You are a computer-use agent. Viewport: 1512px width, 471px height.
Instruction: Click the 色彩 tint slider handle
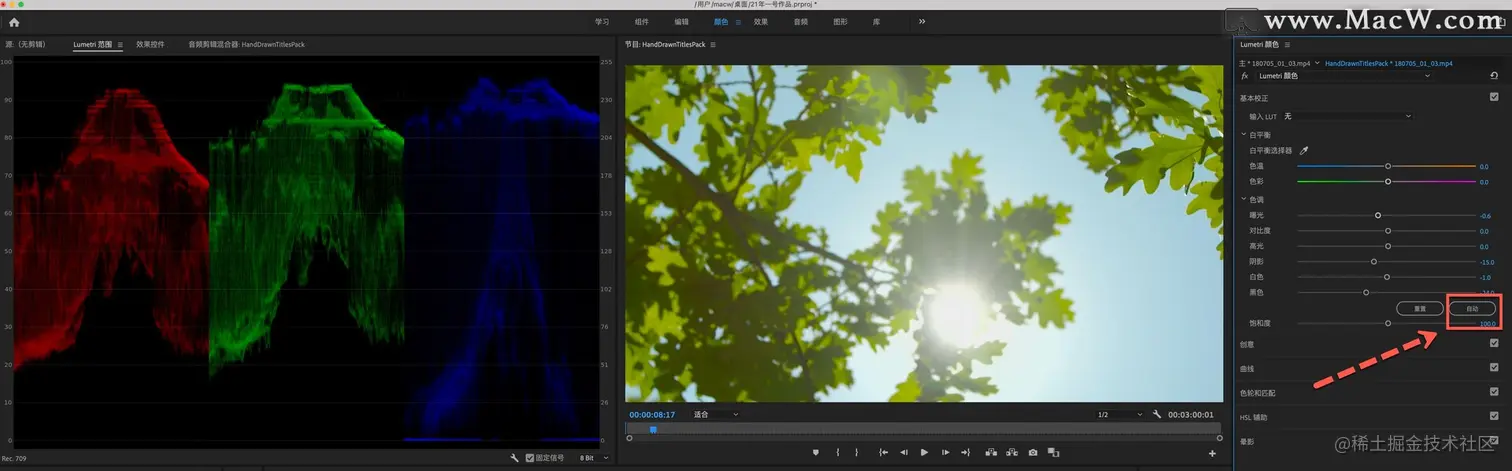coord(1388,181)
